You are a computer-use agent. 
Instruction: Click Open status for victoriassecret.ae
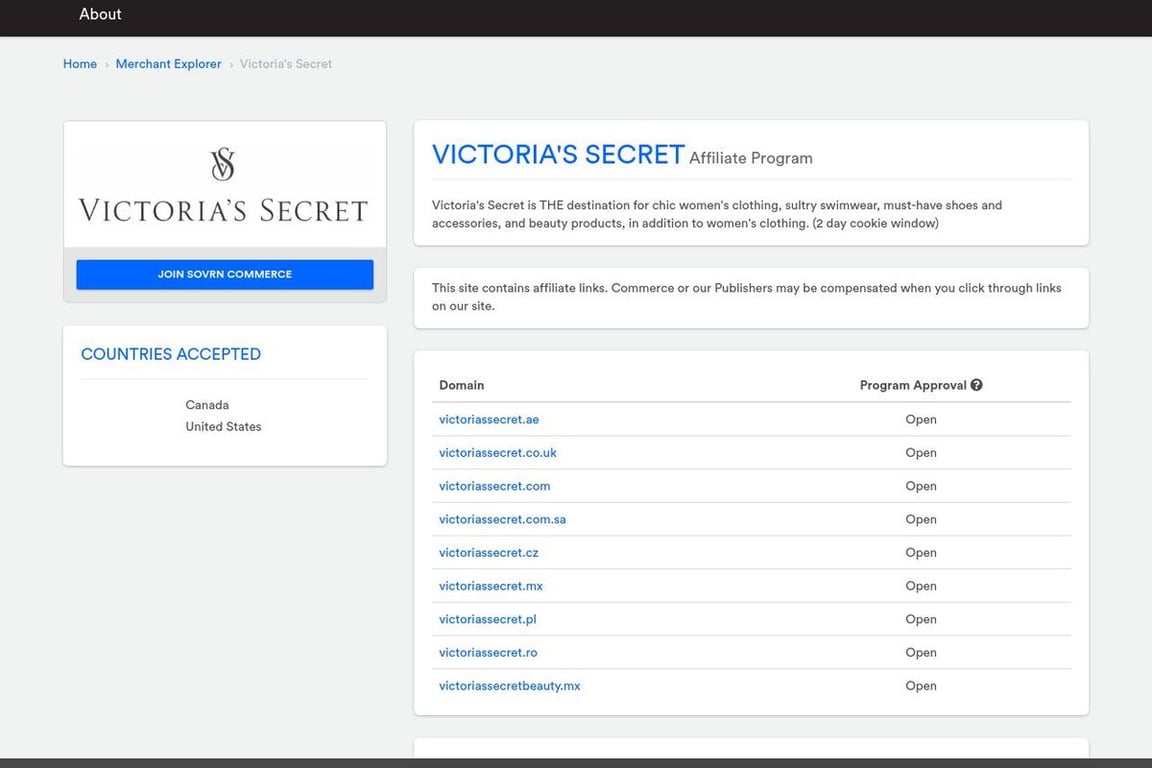coord(921,420)
